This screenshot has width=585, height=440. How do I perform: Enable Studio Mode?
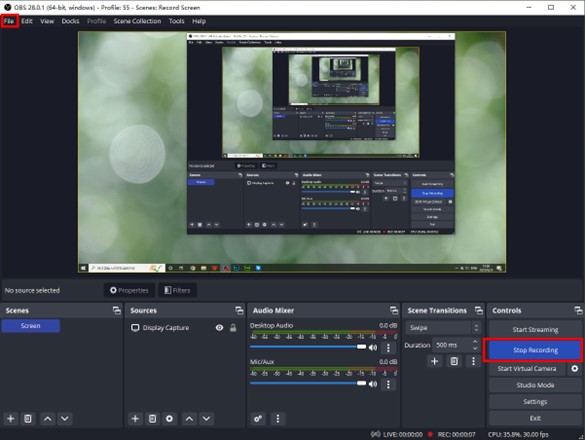click(x=535, y=385)
